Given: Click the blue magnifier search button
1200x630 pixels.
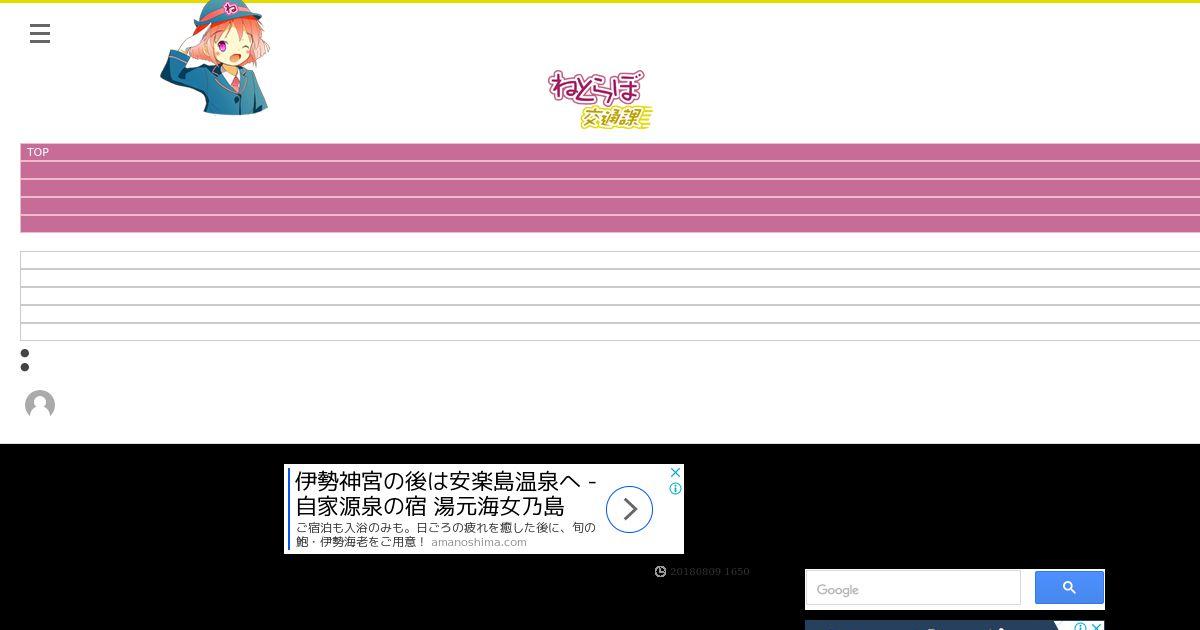Looking at the screenshot, I should click(x=1069, y=588).
